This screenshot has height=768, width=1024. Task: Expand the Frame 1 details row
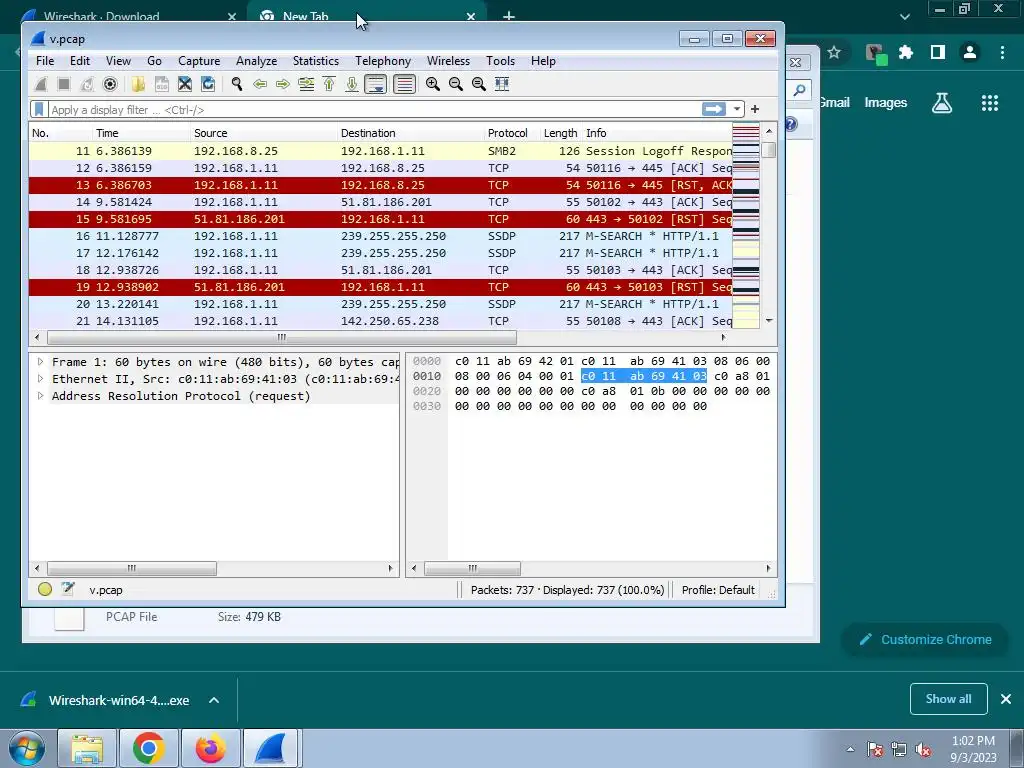click(40, 362)
